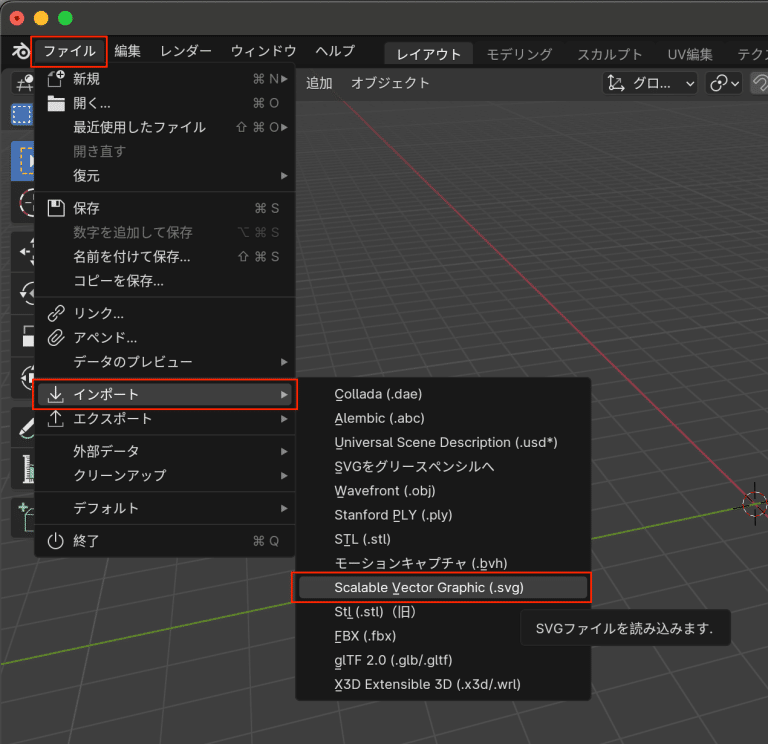Image resolution: width=768 pixels, height=744 pixels.
Task: Expand the クリーンアップ submenu
Action: (x=165, y=475)
